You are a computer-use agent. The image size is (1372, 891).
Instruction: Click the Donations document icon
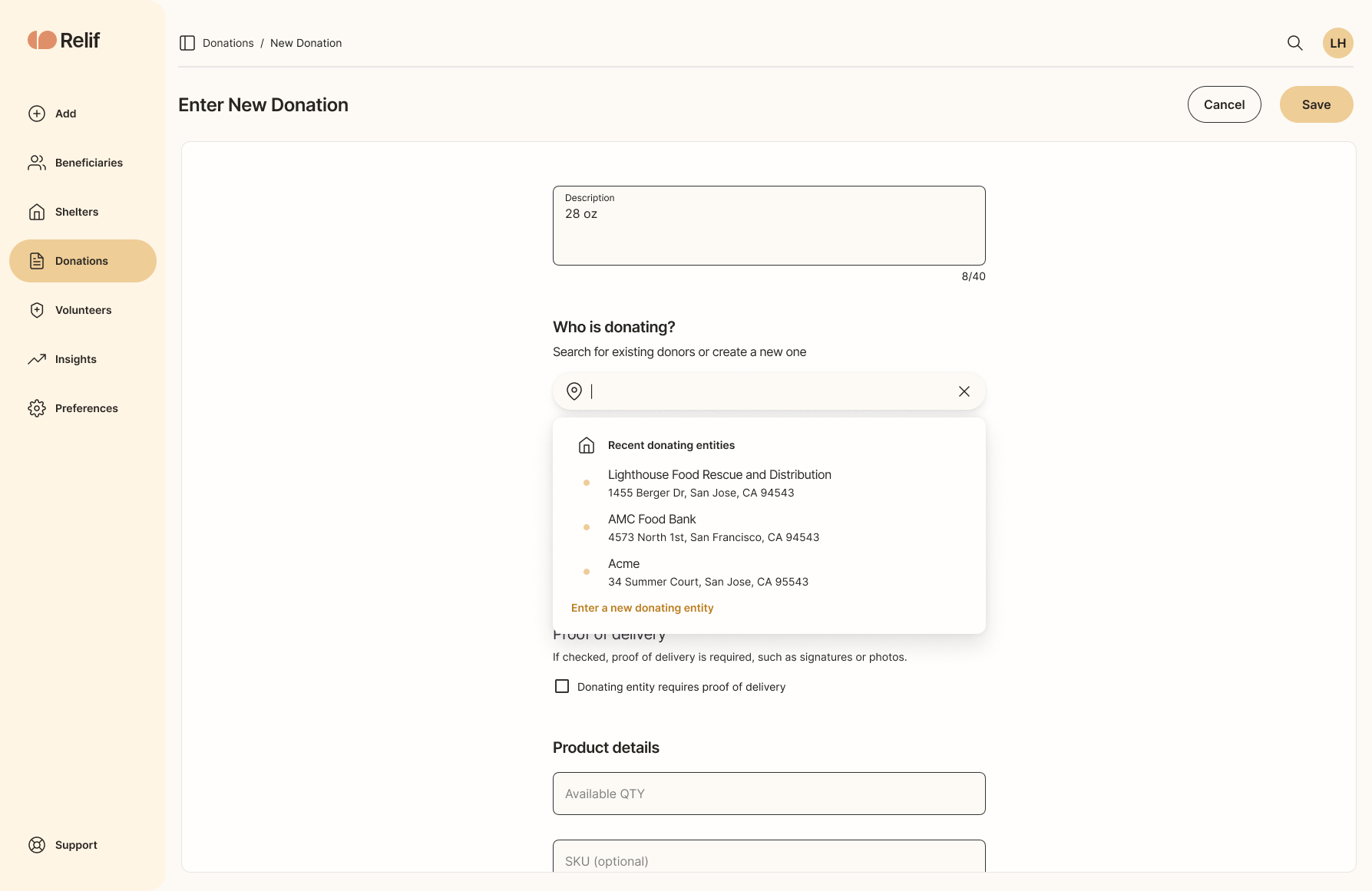point(37,261)
